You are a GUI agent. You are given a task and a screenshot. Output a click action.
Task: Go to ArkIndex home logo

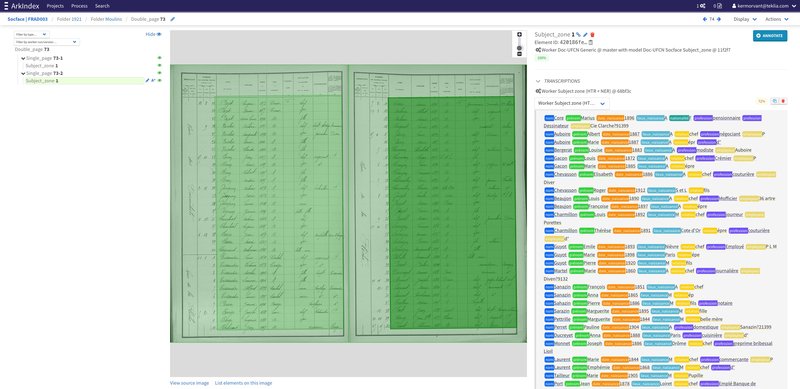26,6
